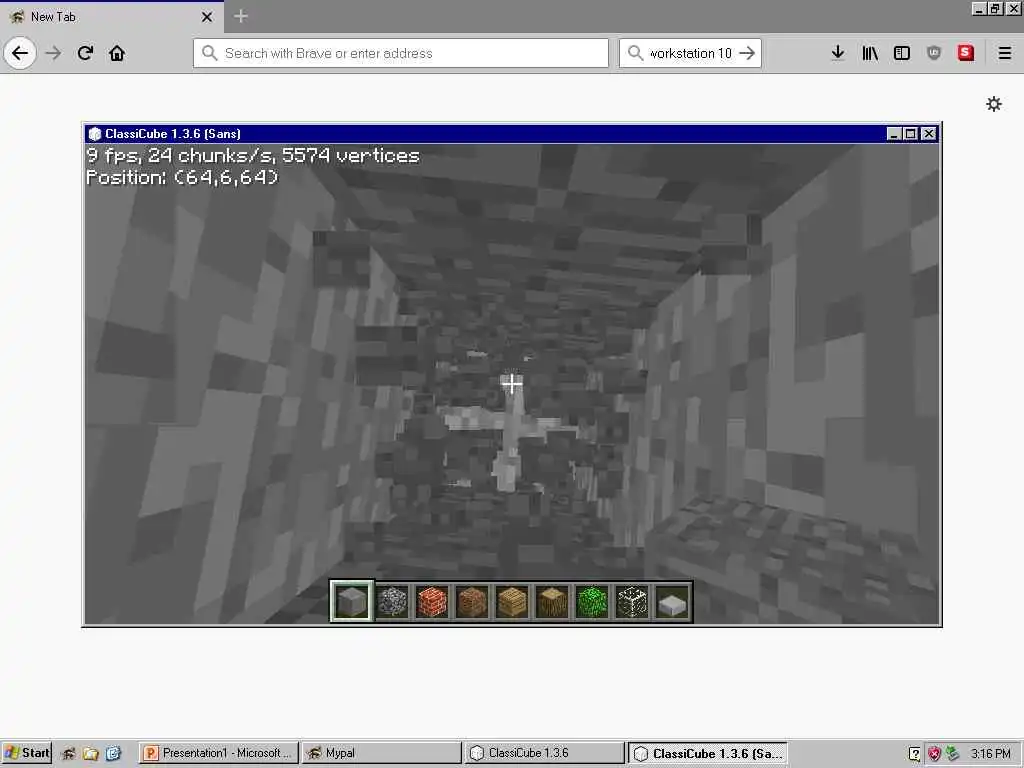Open the browser home page

coord(117,53)
